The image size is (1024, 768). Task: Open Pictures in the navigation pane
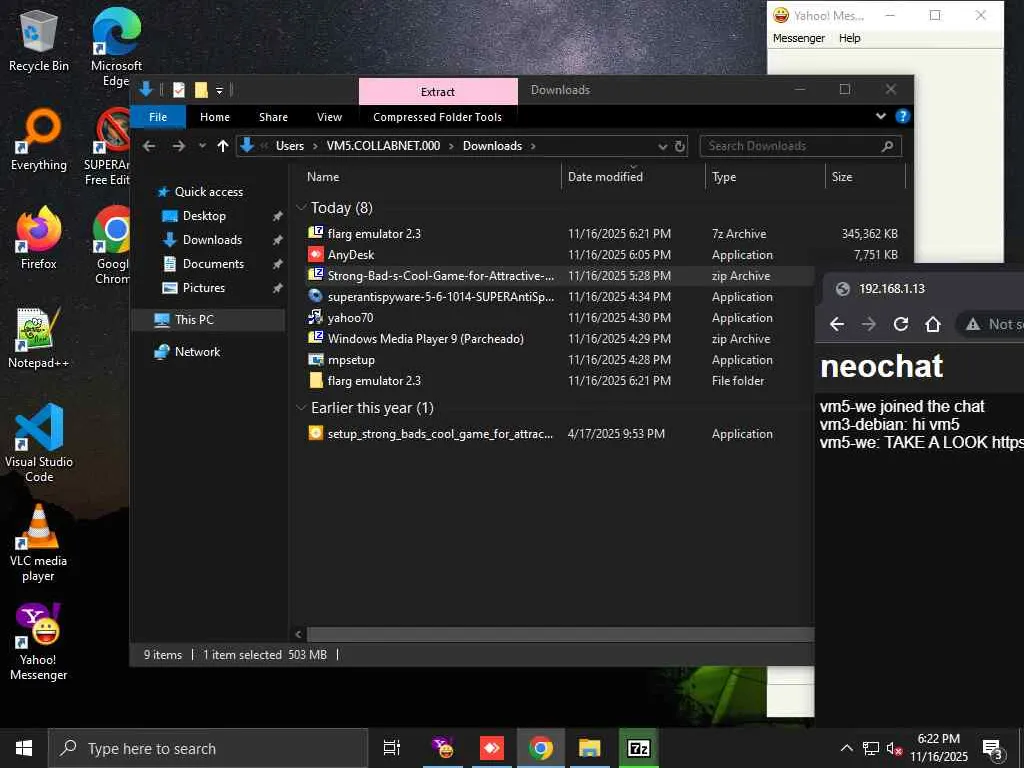pyautogui.click(x=203, y=287)
